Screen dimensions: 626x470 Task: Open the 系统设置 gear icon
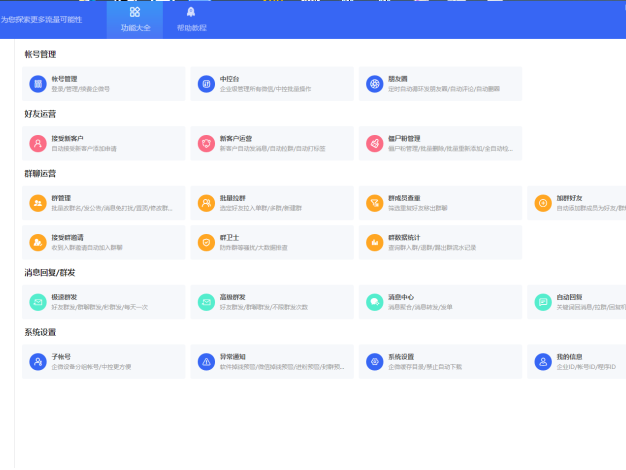point(374,360)
